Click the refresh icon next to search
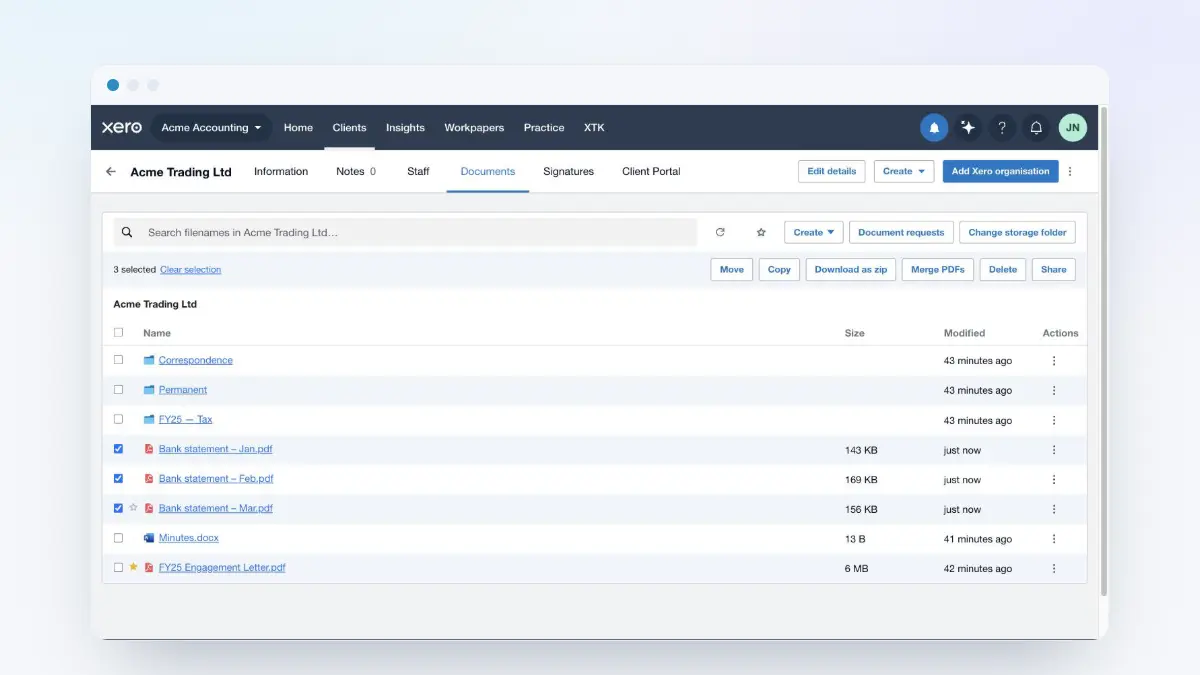This screenshot has width=1200, height=675. (720, 232)
